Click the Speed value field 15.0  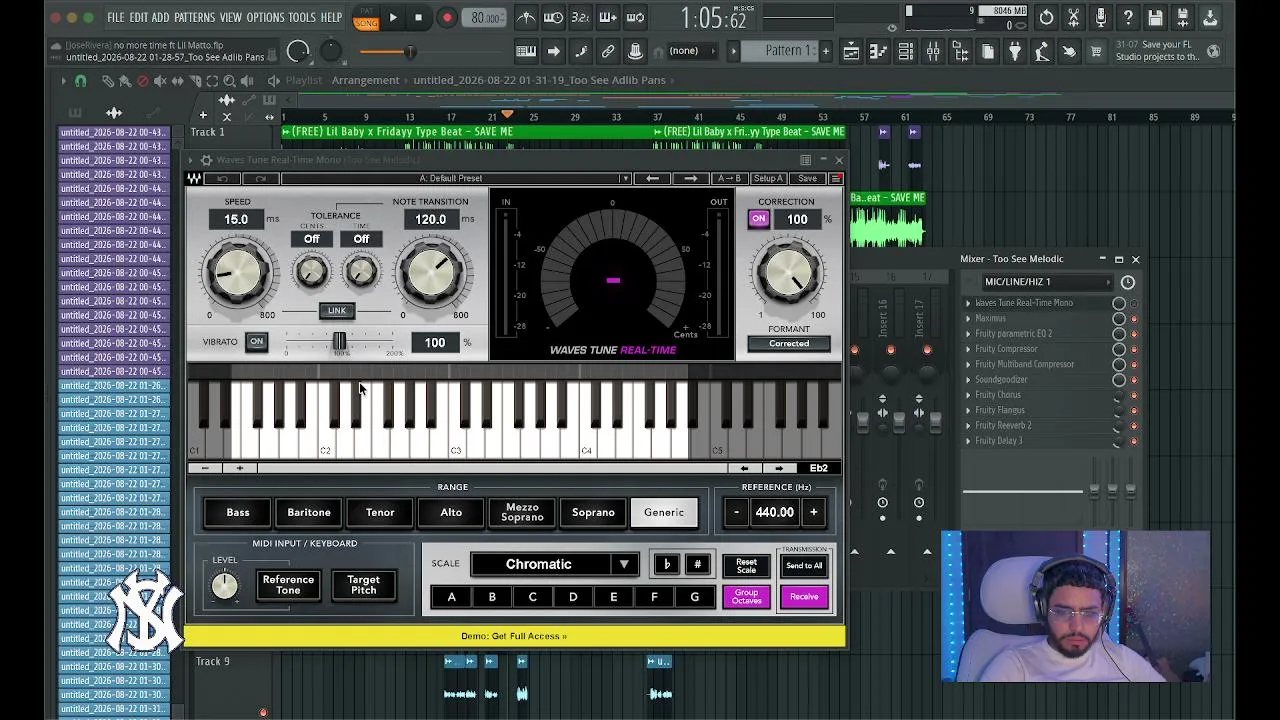point(236,219)
